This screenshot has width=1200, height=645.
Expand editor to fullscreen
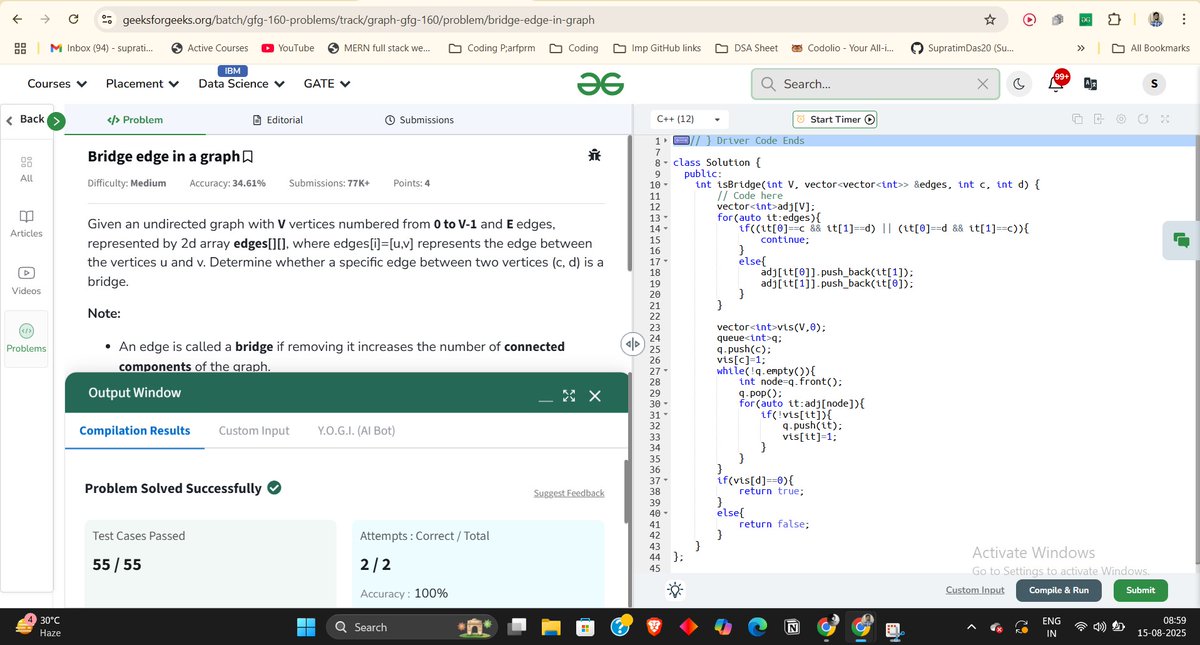[1165, 119]
